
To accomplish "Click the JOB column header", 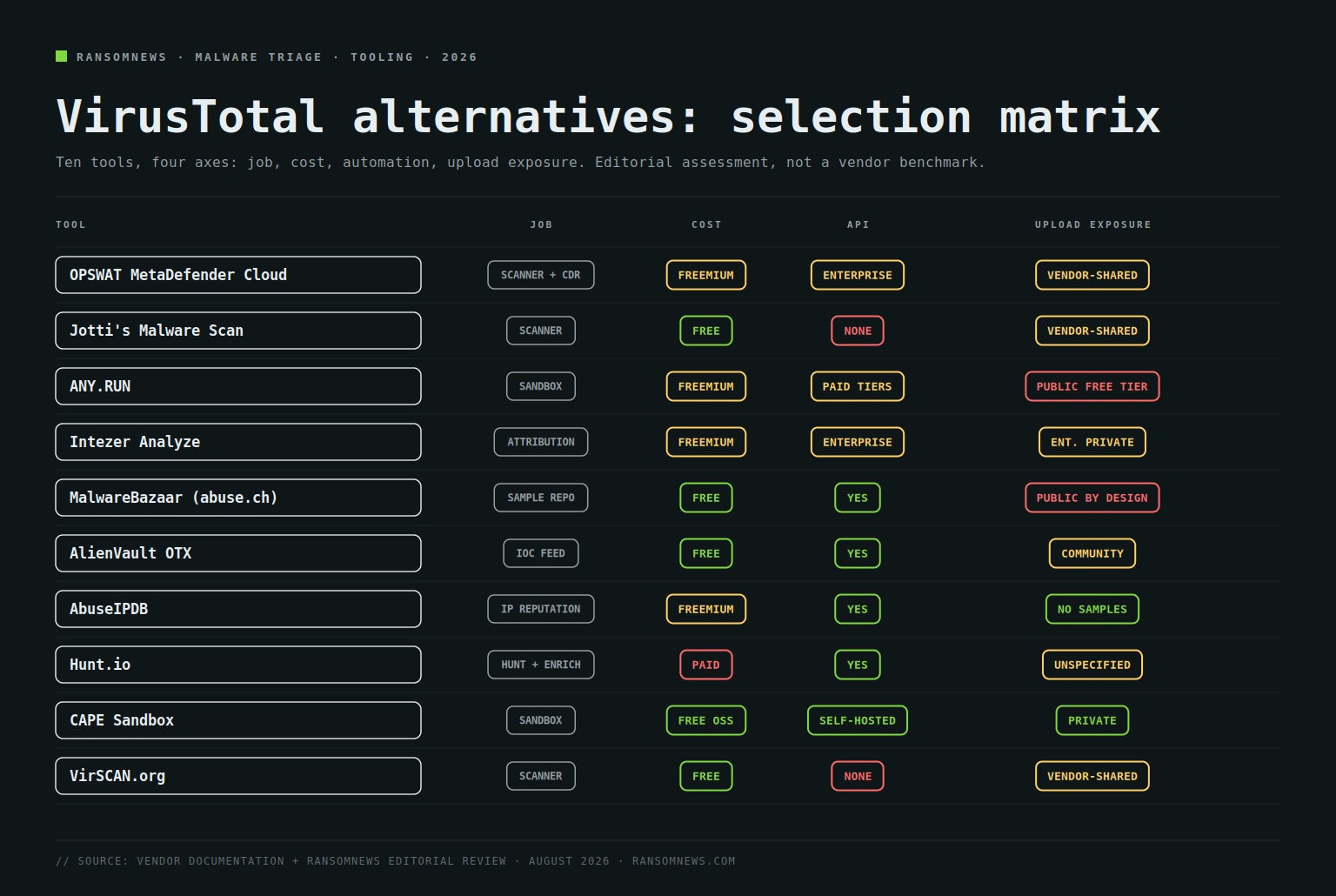I will (x=541, y=224).
